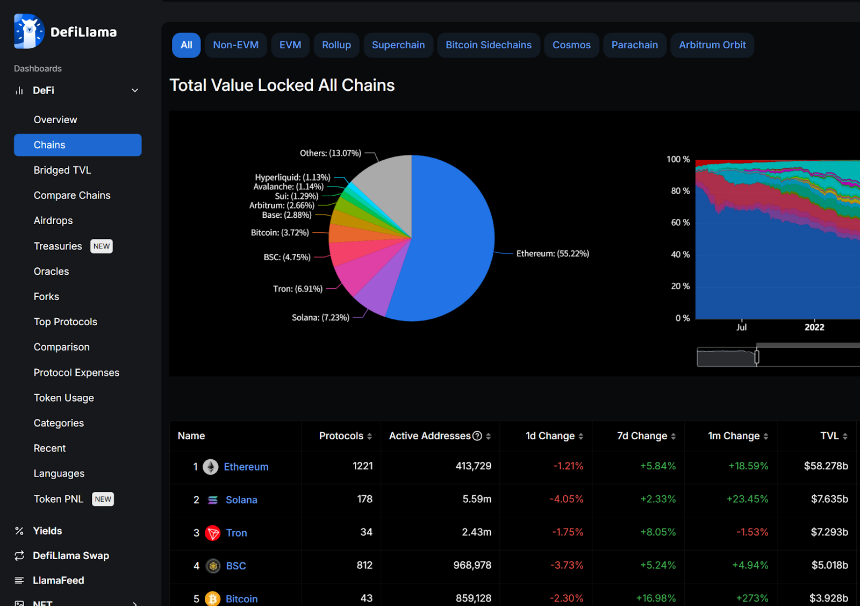Click the DefiLlama Swap arrows icon
This screenshot has height=606, width=860.
pyautogui.click(x=19, y=556)
